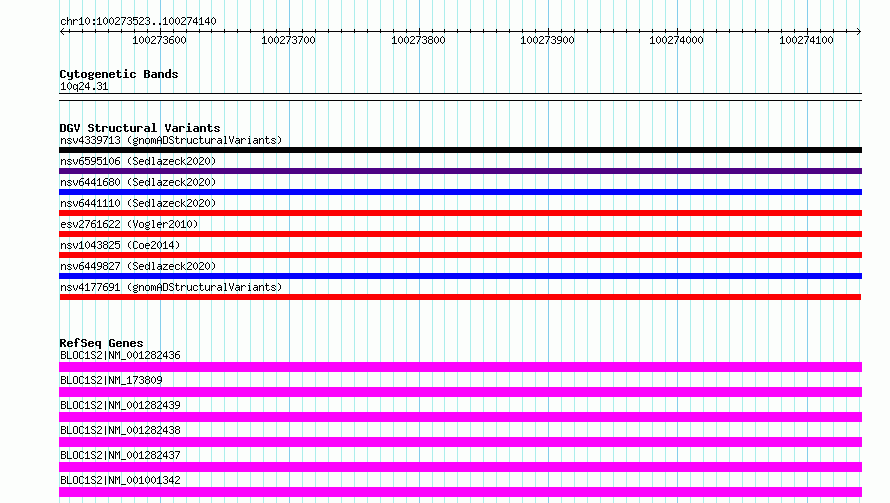This screenshot has height=503, width=890.
Task: Click the red nsv4177691 variant bar
Action: [460, 297]
